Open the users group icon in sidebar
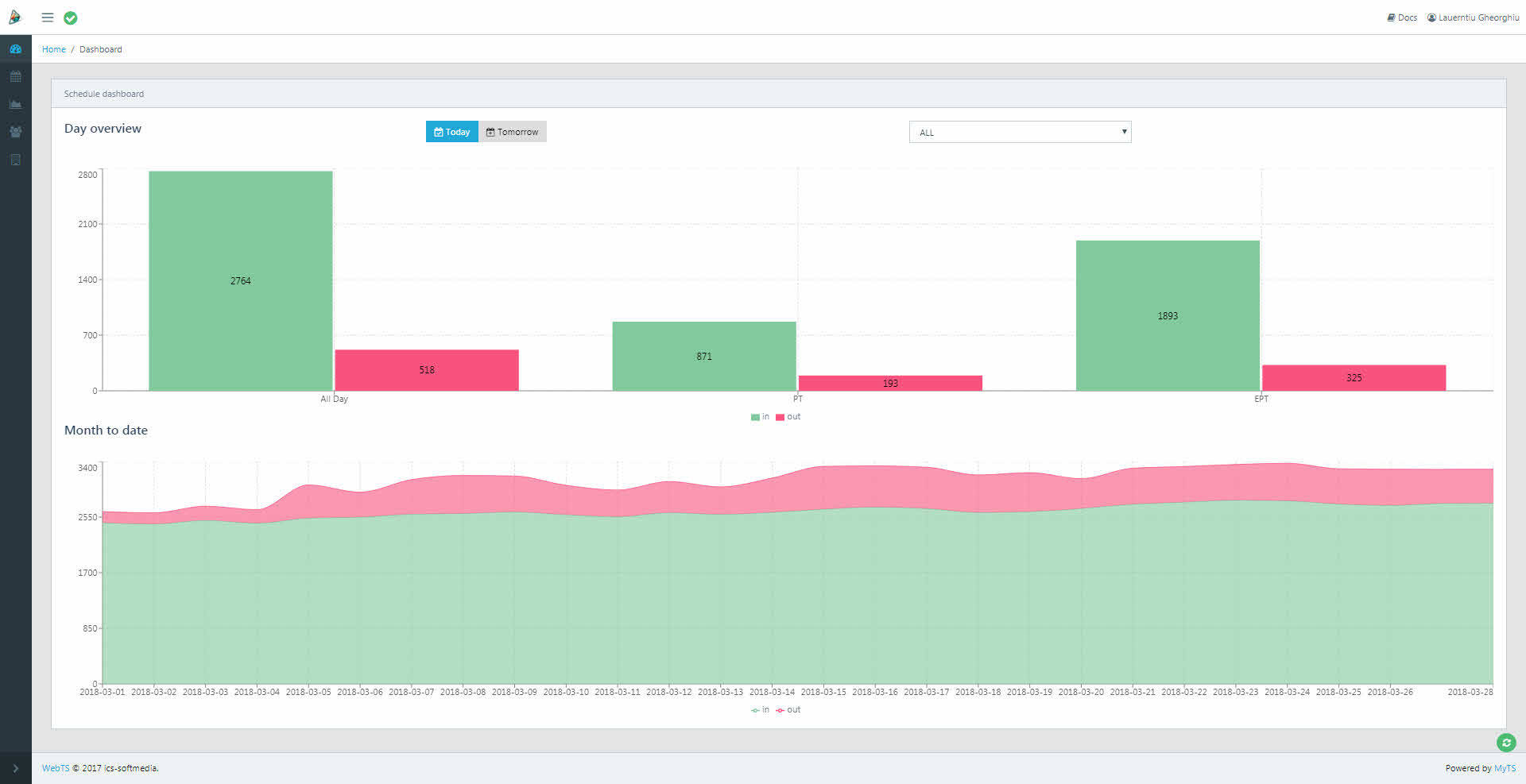 15,132
